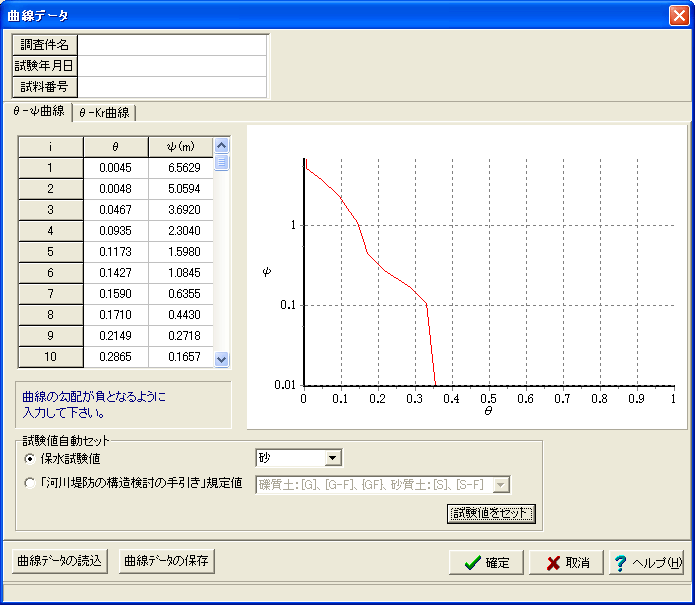Select the θ cell 0.0467

[116, 210]
